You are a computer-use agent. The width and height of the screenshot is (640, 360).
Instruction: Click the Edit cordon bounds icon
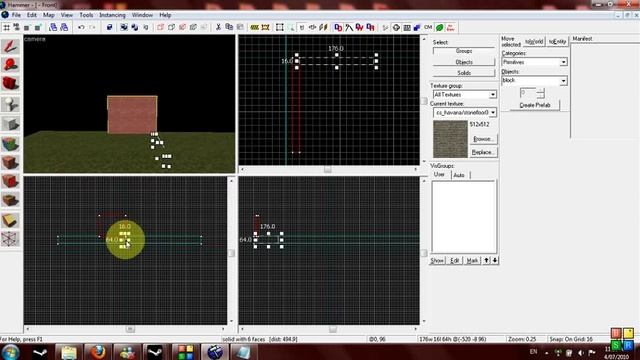[x=265, y=27]
